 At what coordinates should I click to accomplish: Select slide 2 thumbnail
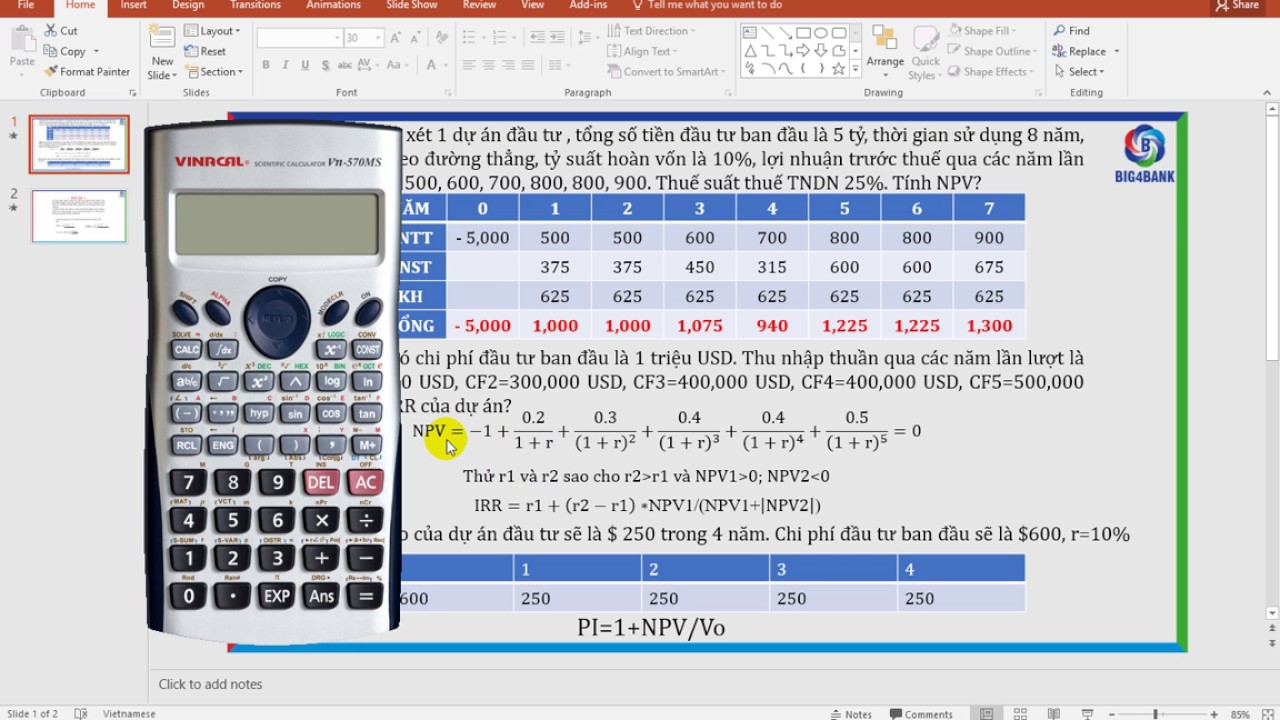click(79, 216)
